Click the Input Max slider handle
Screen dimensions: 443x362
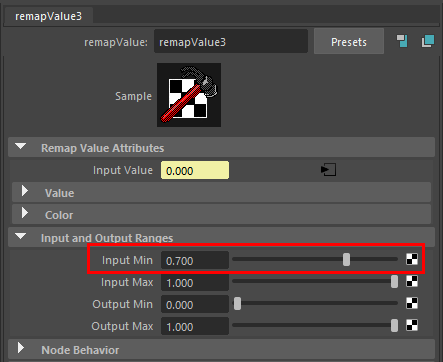pos(394,281)
